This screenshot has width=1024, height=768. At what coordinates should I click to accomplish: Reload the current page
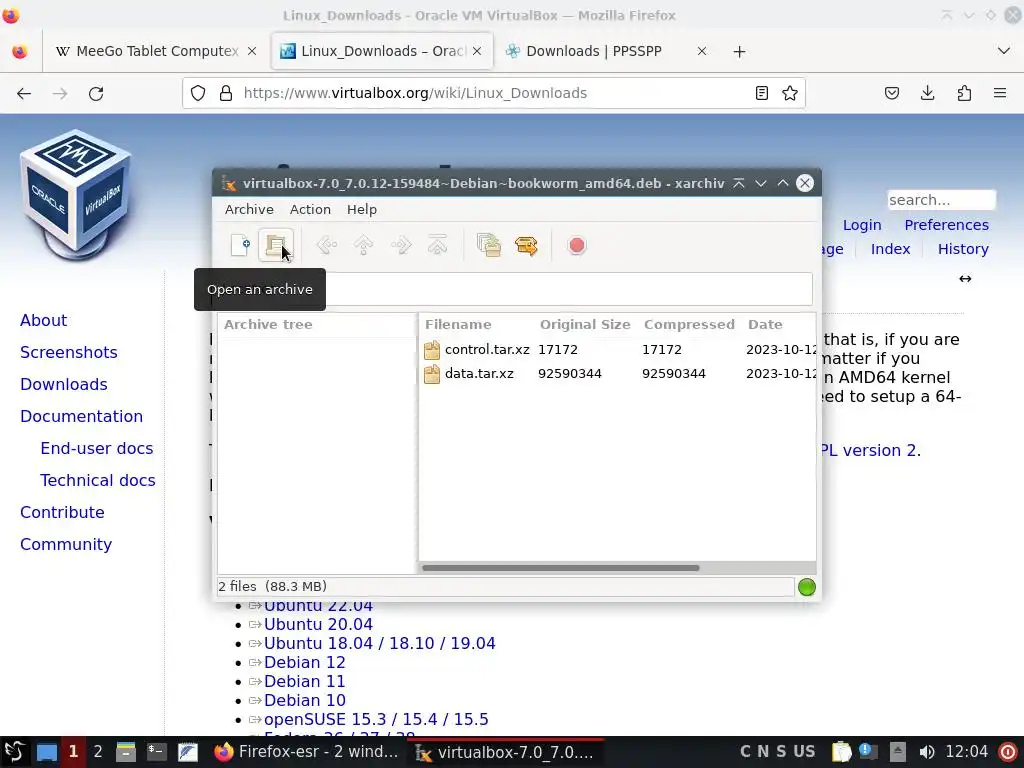click(96, 93)
